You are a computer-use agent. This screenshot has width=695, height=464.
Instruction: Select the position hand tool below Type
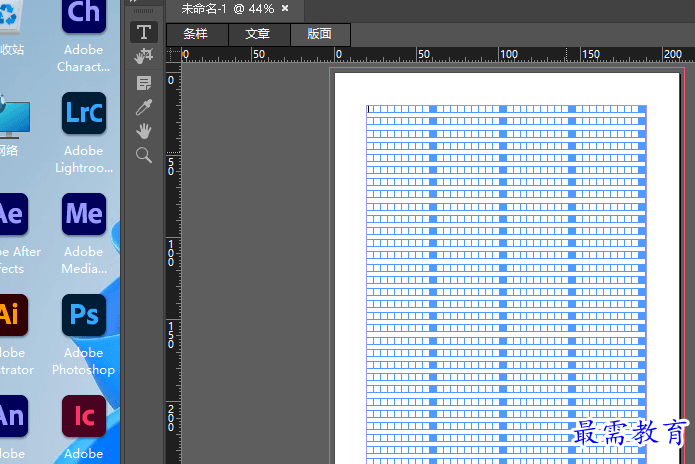[x=144, y=56]
